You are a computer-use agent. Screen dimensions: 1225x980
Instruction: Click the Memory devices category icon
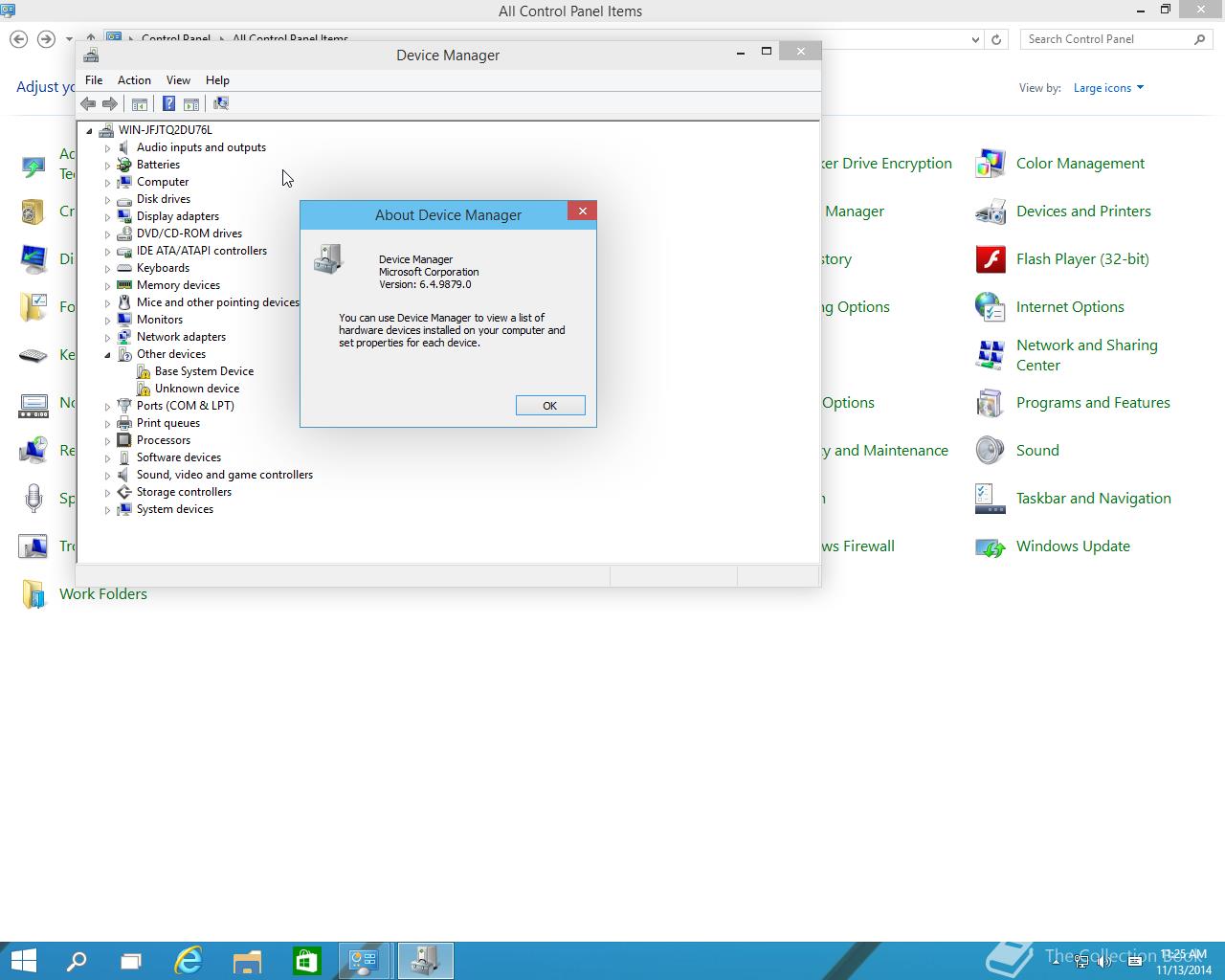click(124, 285)
